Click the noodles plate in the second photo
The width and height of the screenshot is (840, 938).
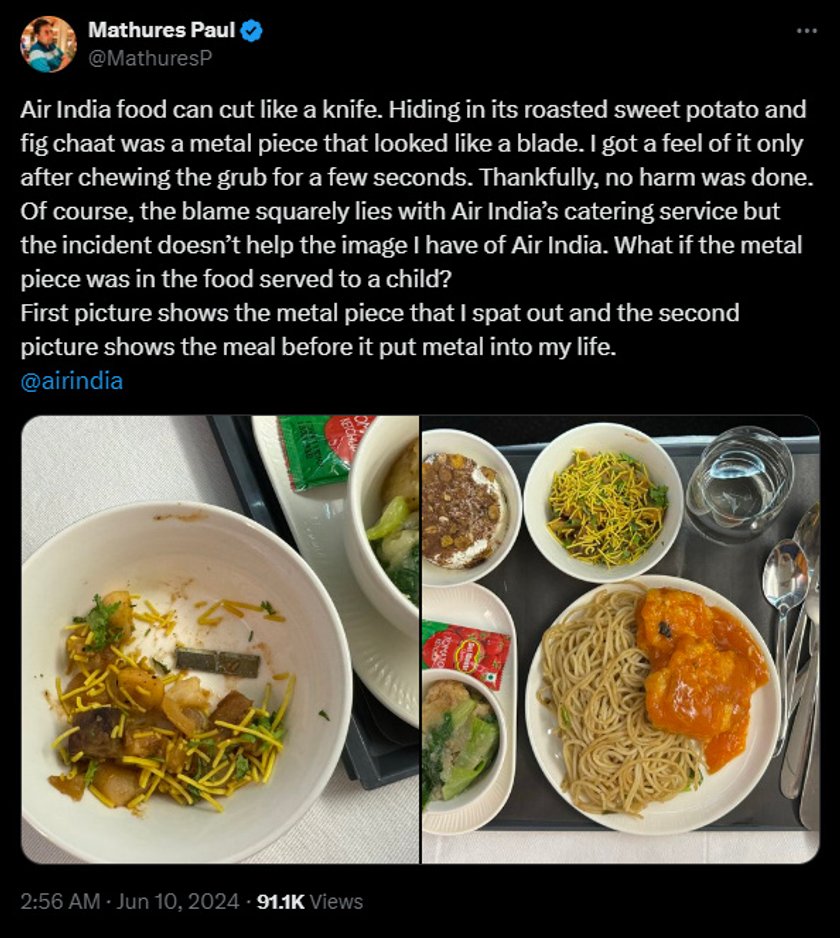coord(653,705)
